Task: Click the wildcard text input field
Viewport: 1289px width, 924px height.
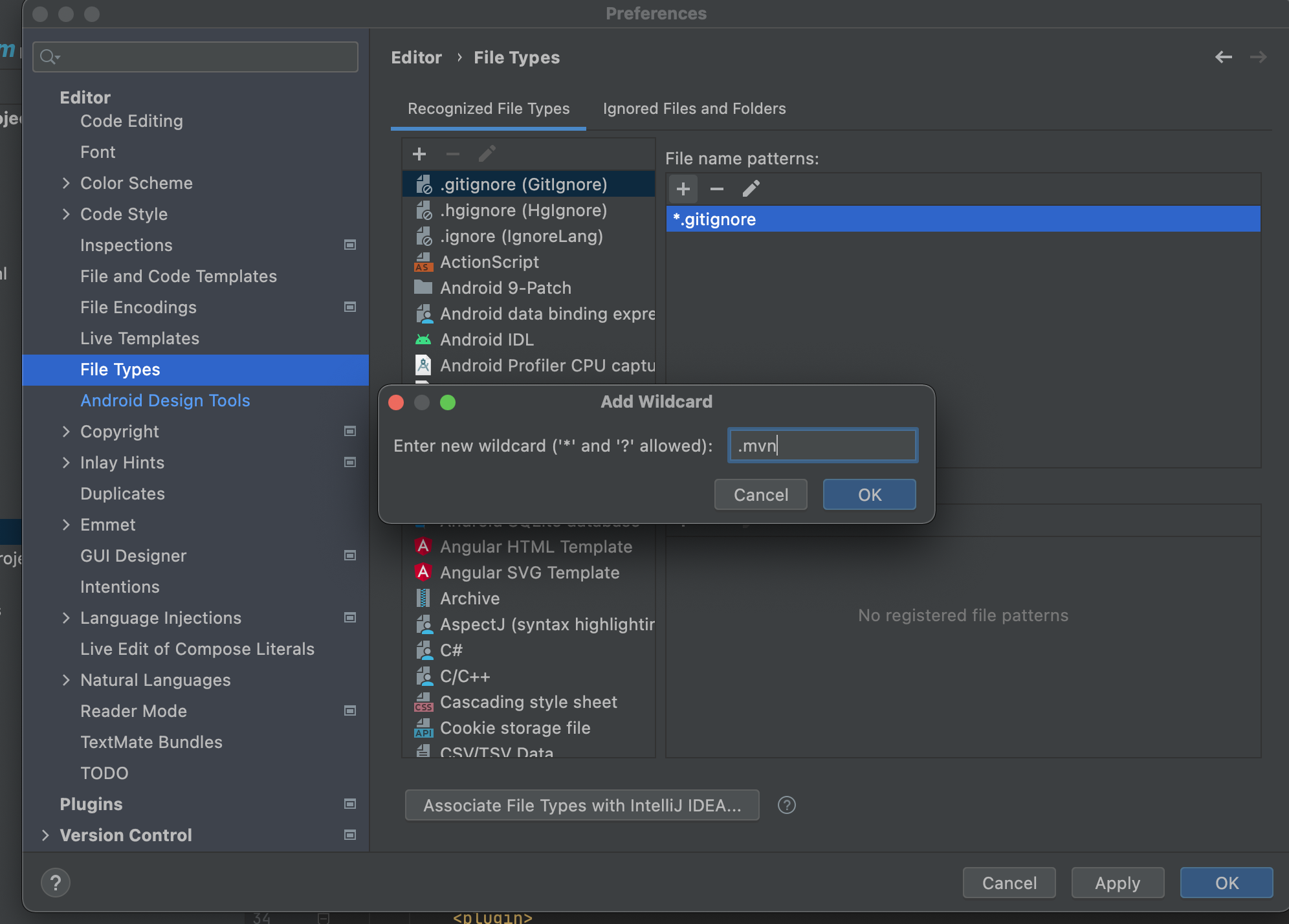Action: [x=822, y=445]
